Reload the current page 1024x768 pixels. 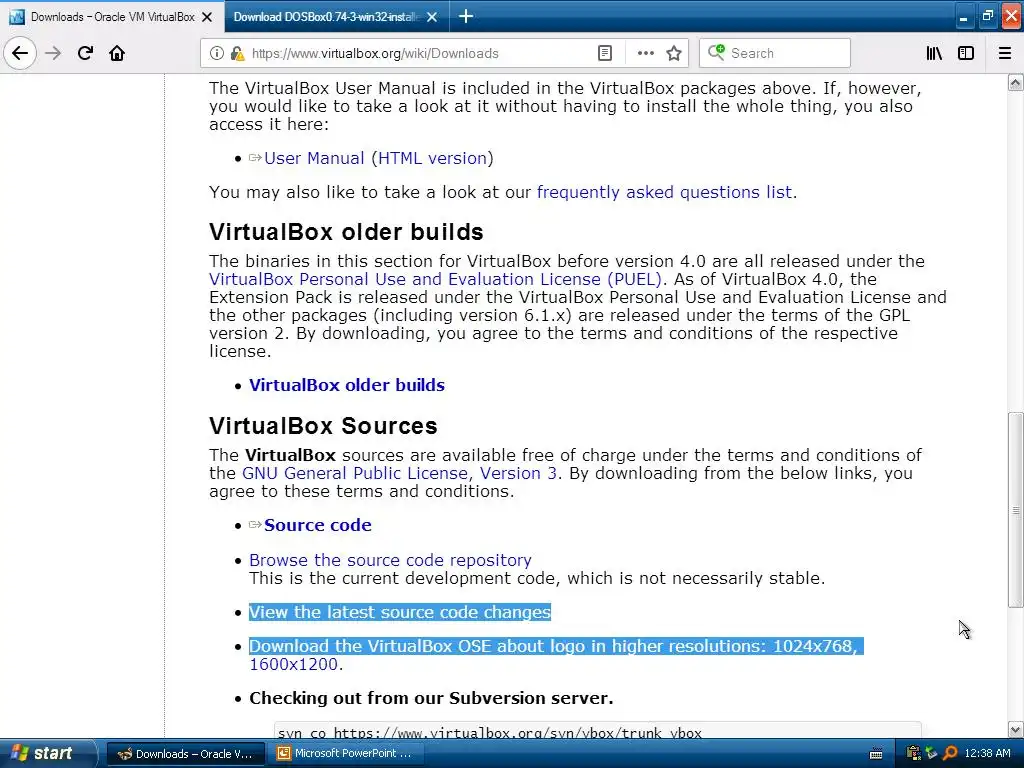click(x=85, y=53)
